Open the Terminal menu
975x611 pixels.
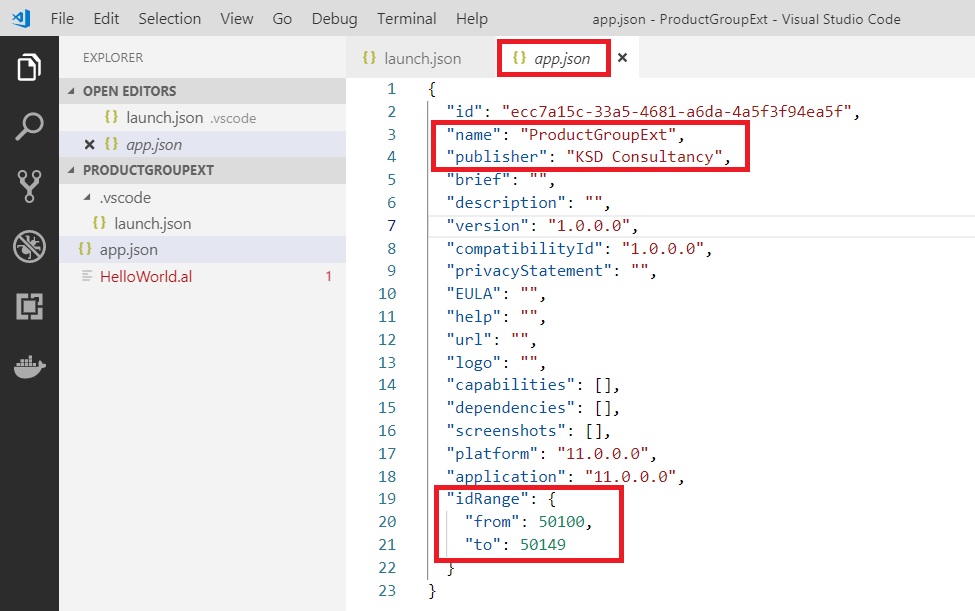point(406,19)
